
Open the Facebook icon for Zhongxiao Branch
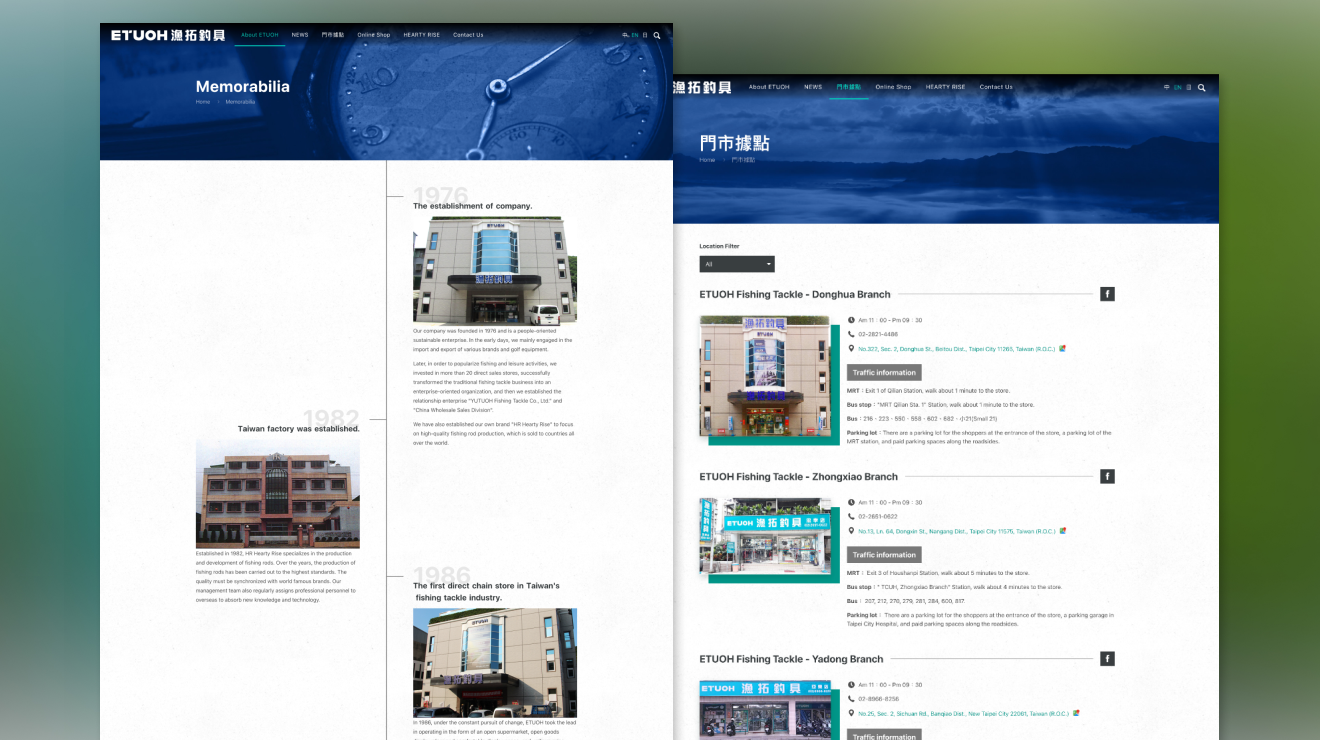tap(1107, 476)
